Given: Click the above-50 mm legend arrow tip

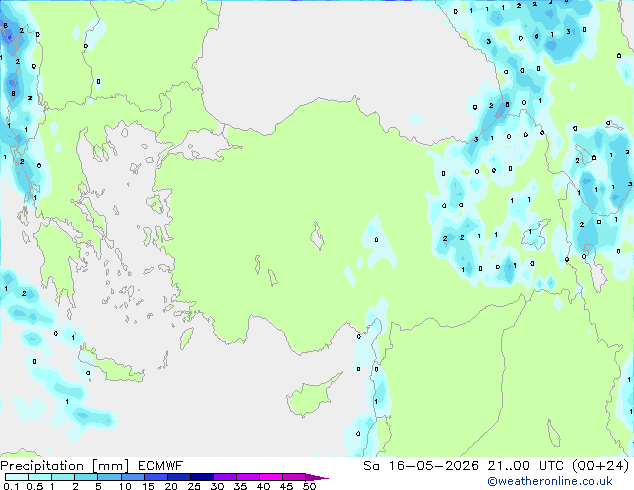Looking at the screenshot, I should (317, 477).
